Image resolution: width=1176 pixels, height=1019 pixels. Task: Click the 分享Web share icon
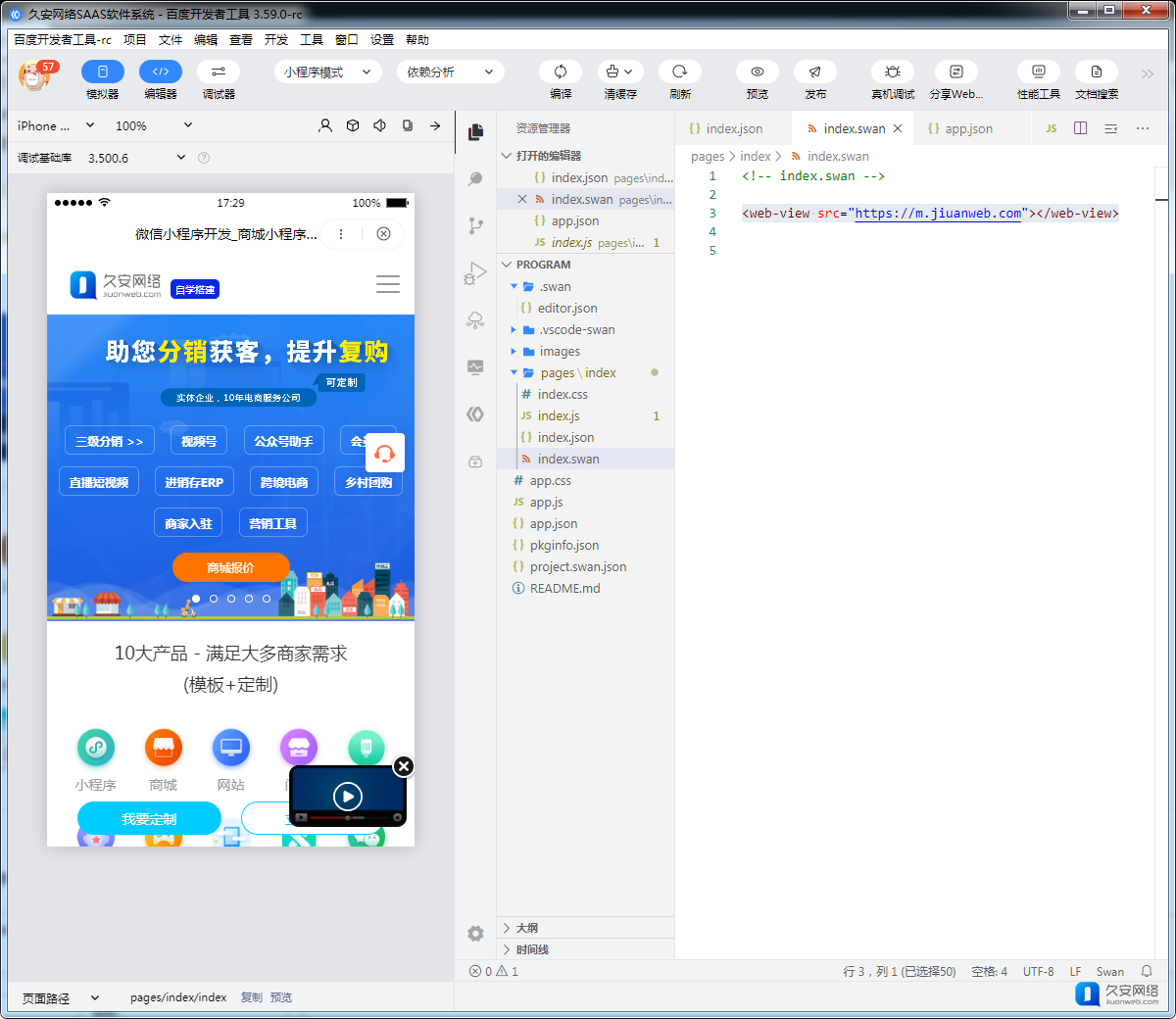(x=956, y=72)
